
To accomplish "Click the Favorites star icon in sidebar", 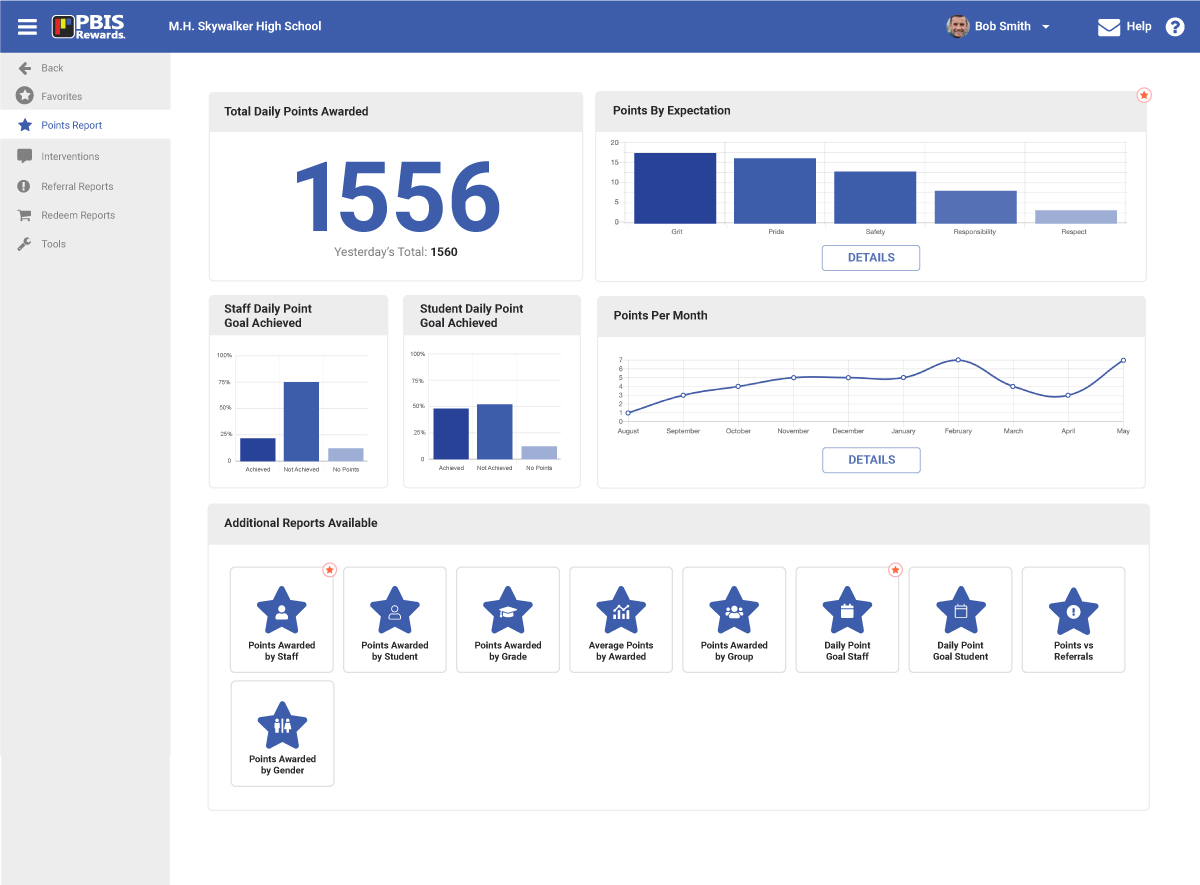I will tap(25, 96).
